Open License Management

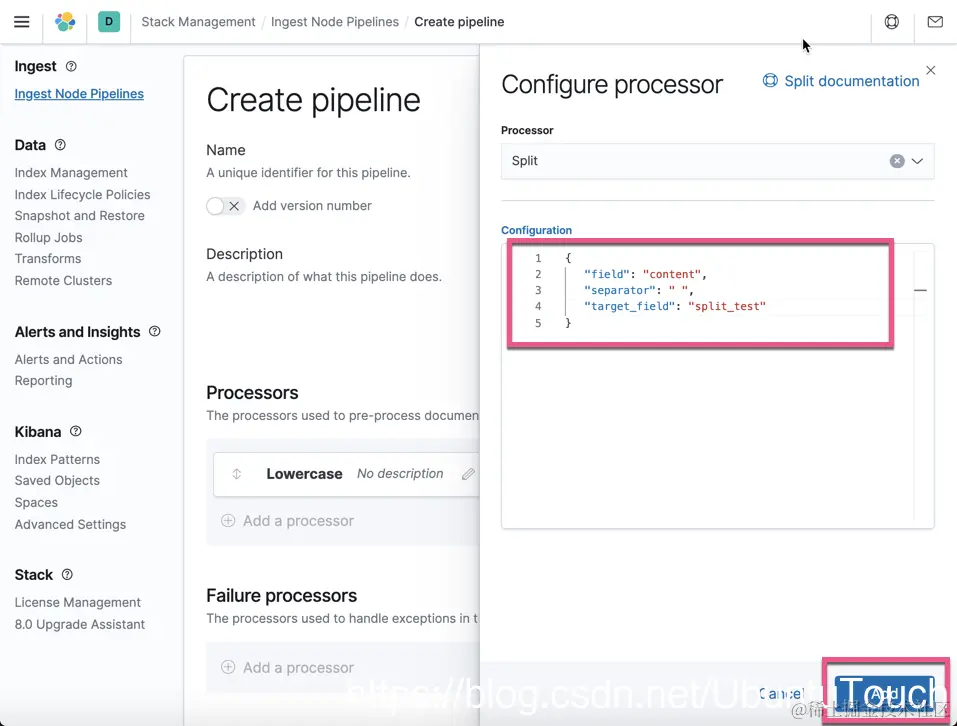tap(78, 602)
